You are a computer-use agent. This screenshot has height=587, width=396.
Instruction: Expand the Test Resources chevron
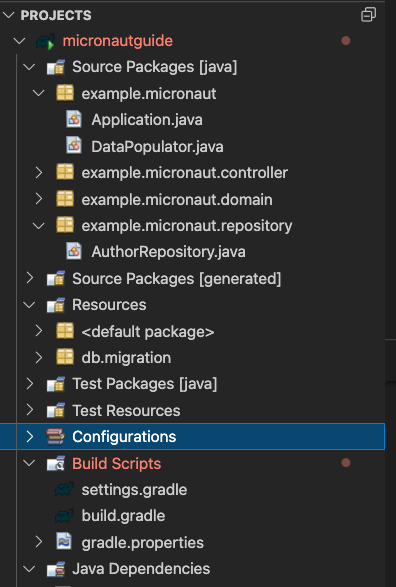30,410
